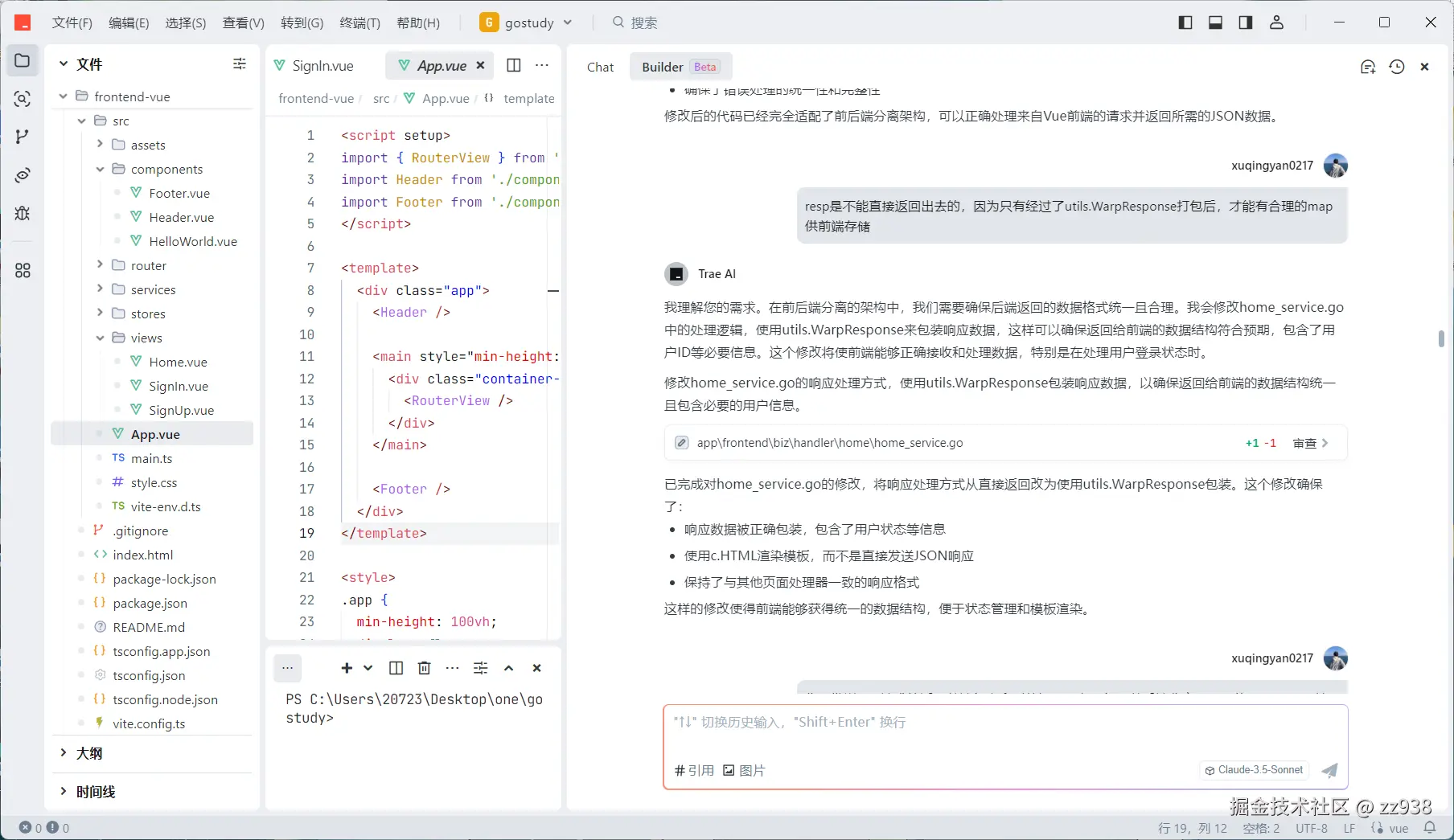Open Home.vue in file tree
The image size is (1454, 840).
point(178,362)
